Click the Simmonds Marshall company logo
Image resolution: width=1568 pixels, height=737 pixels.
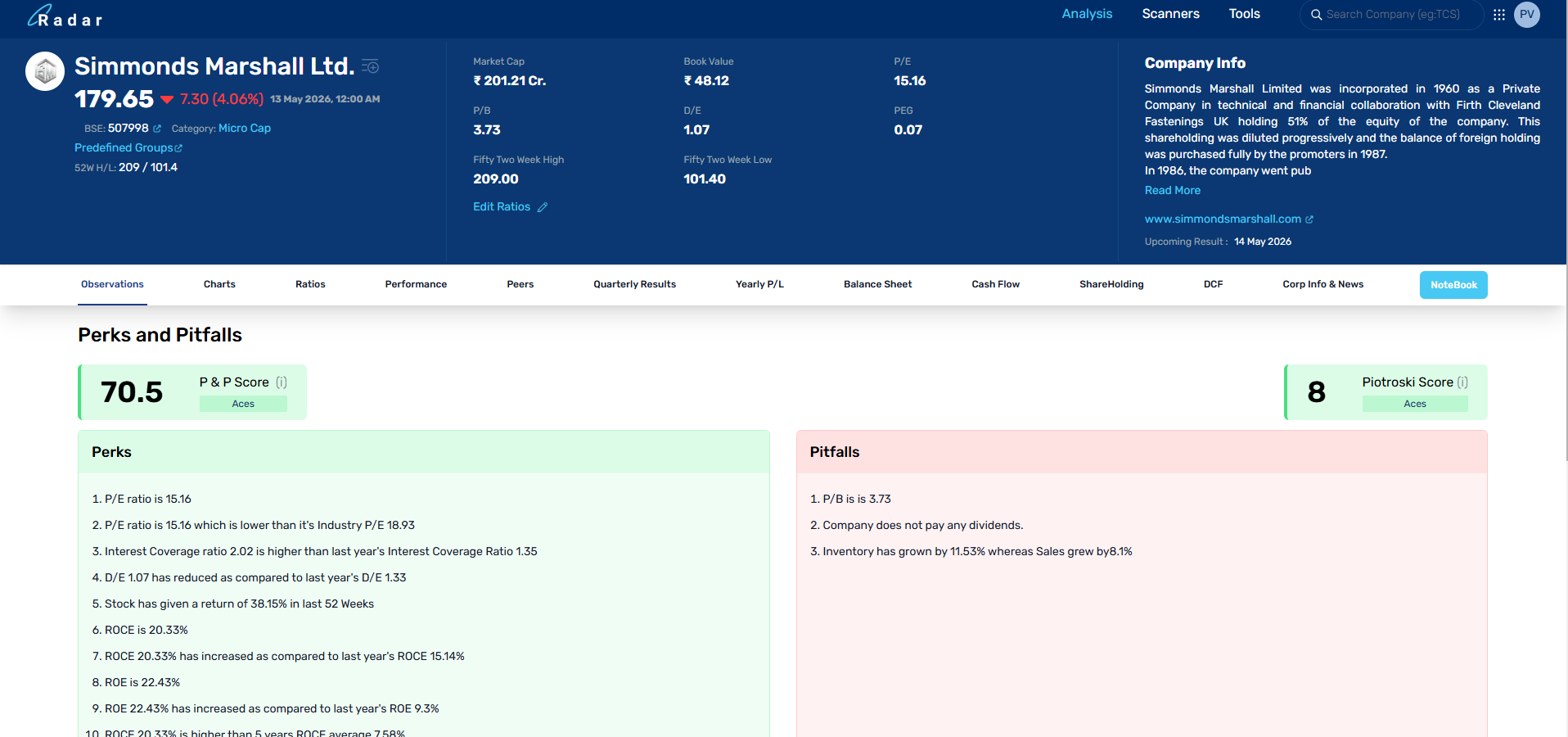tap(45, 71)
